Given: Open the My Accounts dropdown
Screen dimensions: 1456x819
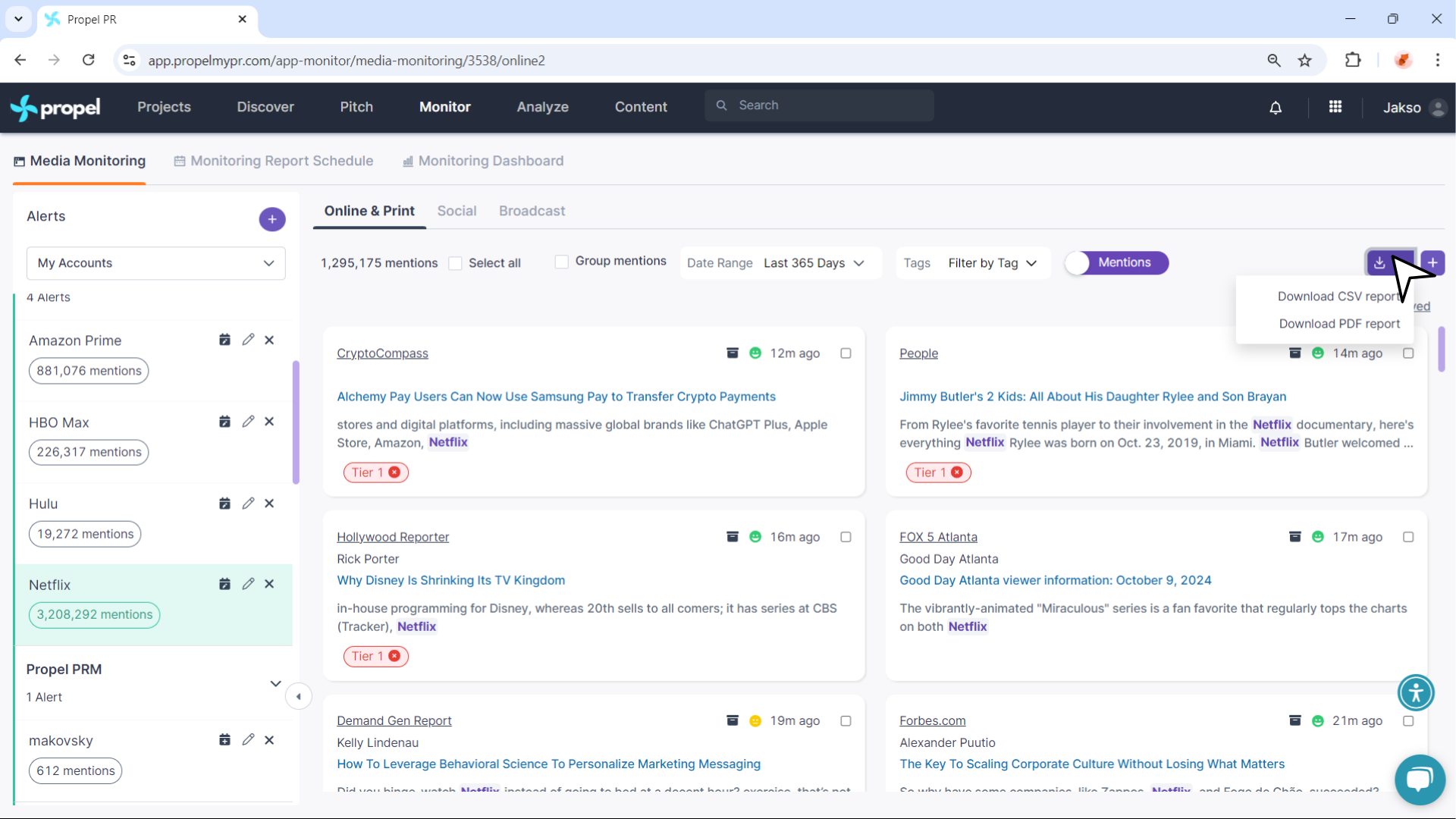Looking at the screenshot, I should click(156, 263).
